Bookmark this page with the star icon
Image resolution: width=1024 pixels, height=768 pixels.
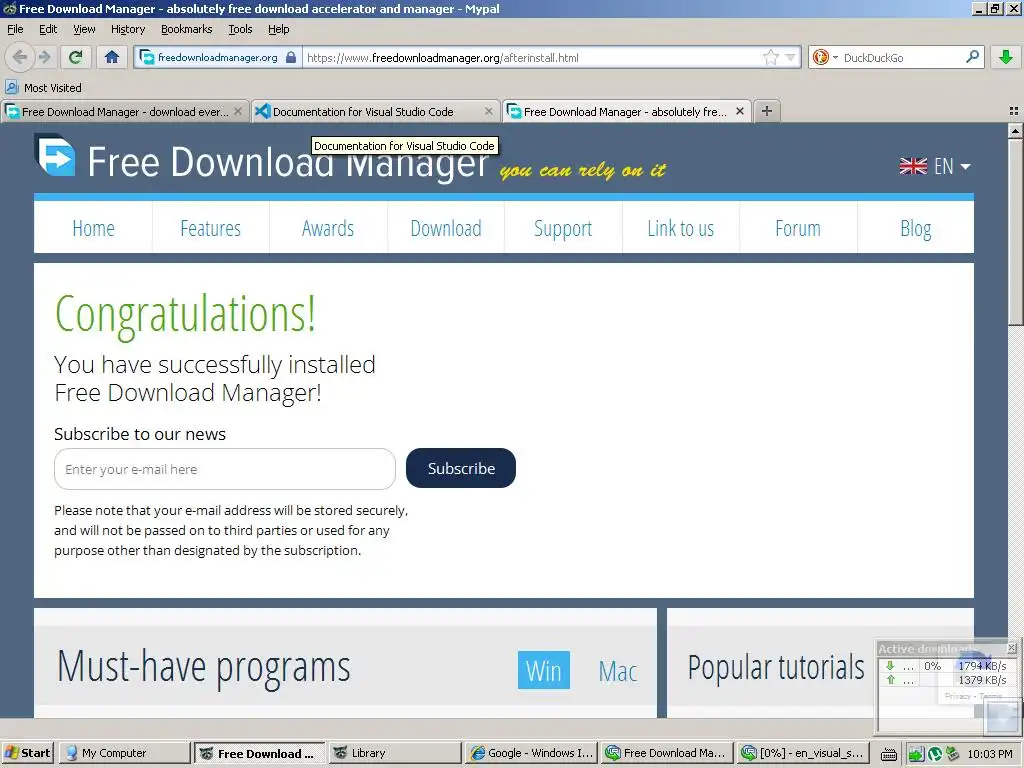tap(771, 57)
